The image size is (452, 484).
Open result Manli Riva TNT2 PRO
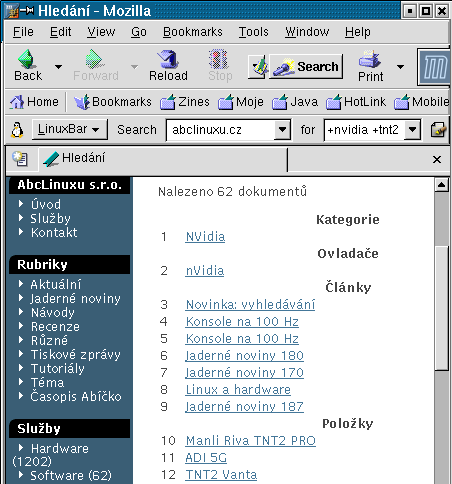pyautogui.click(x=251, y=441)
